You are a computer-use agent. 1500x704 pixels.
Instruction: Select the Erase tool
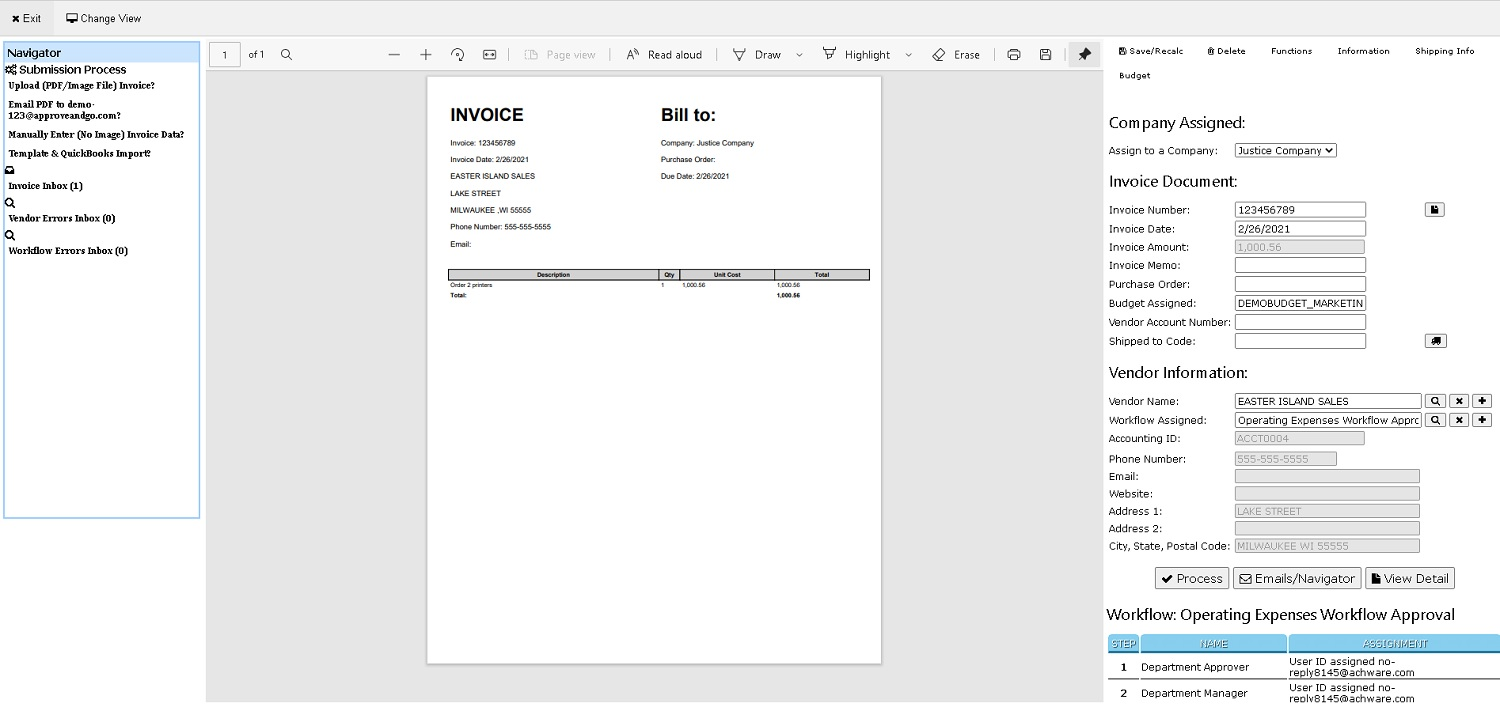(x=956, y=55)
